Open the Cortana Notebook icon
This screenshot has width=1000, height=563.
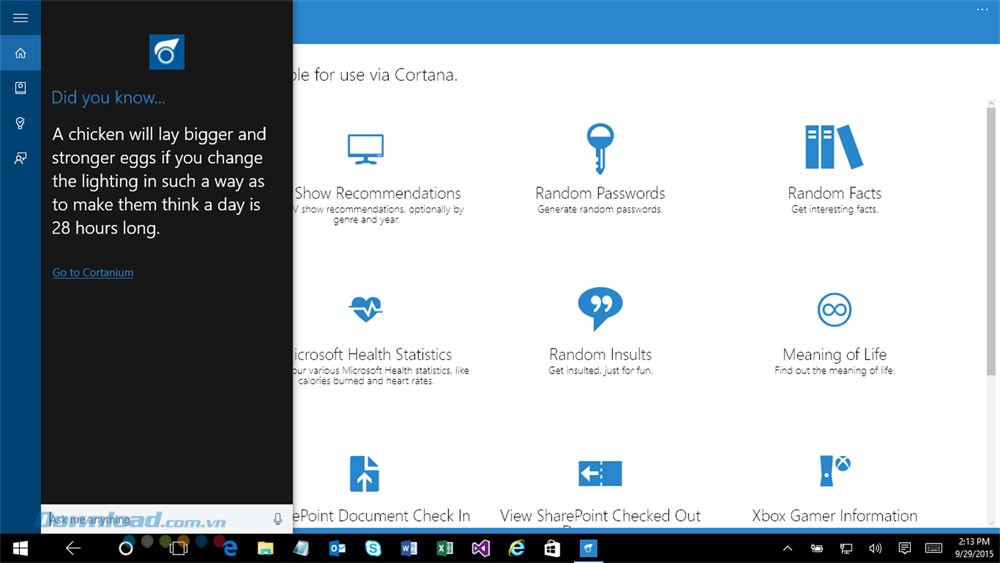pyautogui.click(x=20, y=88)
